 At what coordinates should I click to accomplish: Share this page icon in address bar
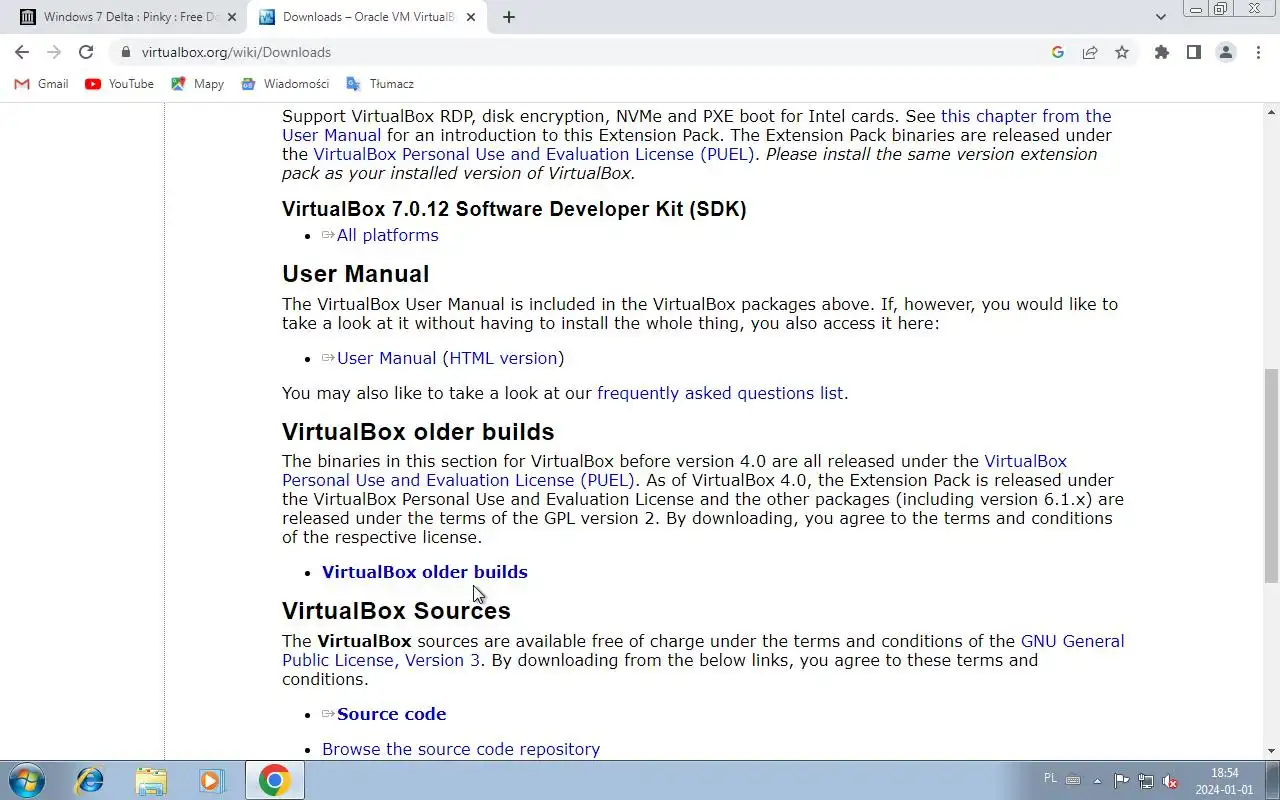pyautogui.click(x=1090, y=52)
